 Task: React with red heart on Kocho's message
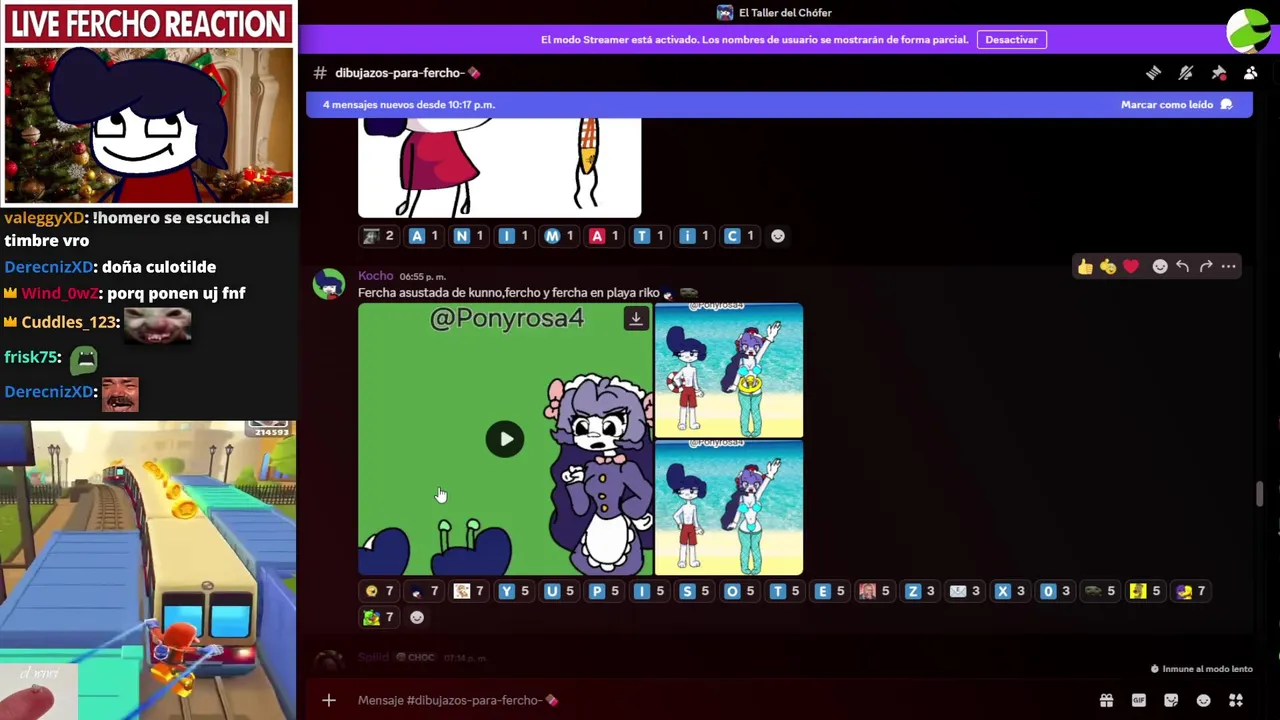1131,266
